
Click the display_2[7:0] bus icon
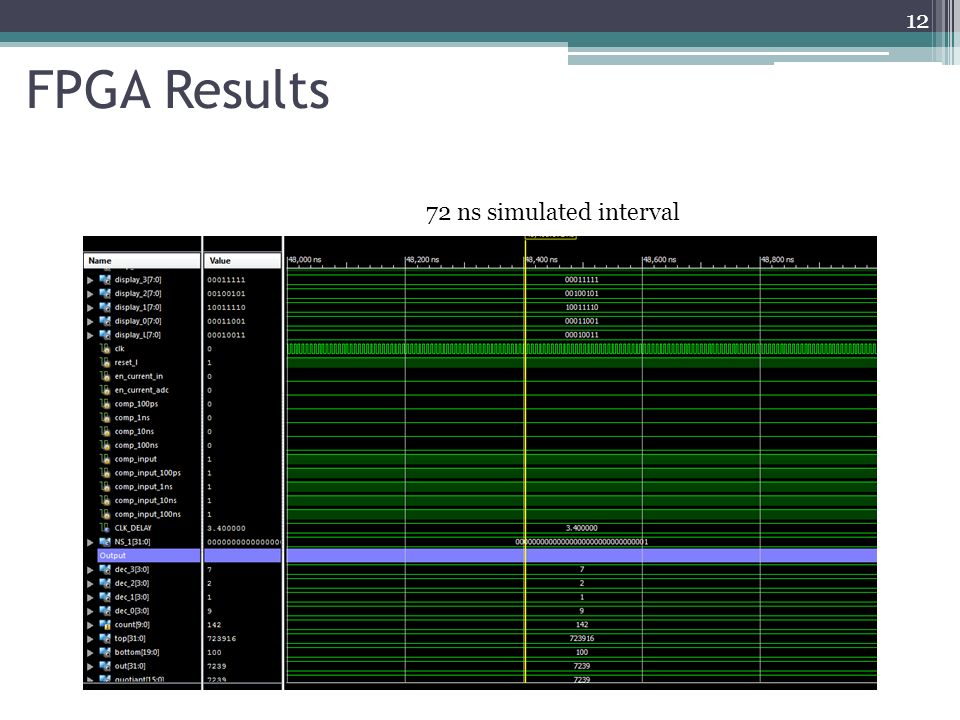(105, 294)
